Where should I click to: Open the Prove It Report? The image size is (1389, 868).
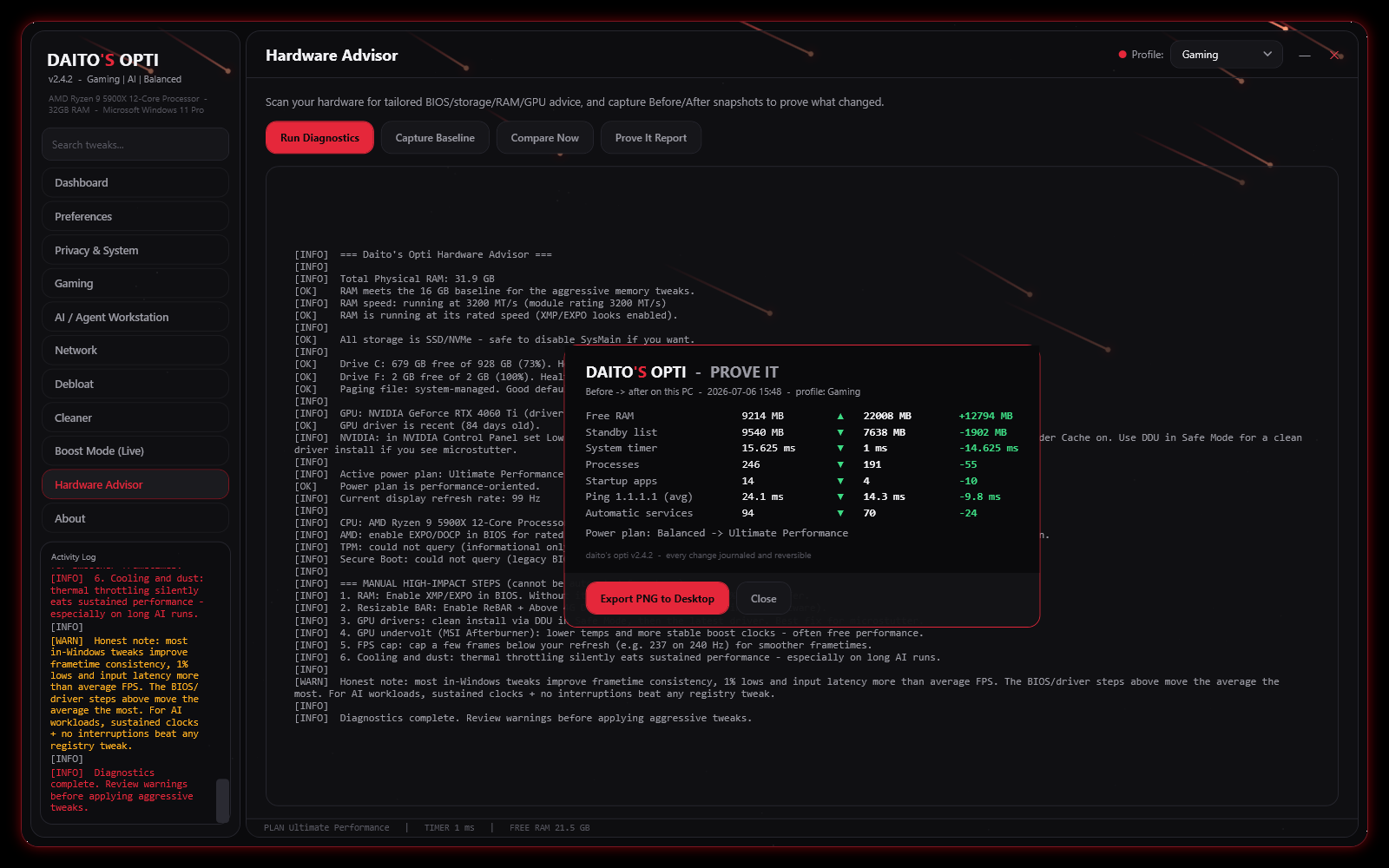(x=650, y=138)
